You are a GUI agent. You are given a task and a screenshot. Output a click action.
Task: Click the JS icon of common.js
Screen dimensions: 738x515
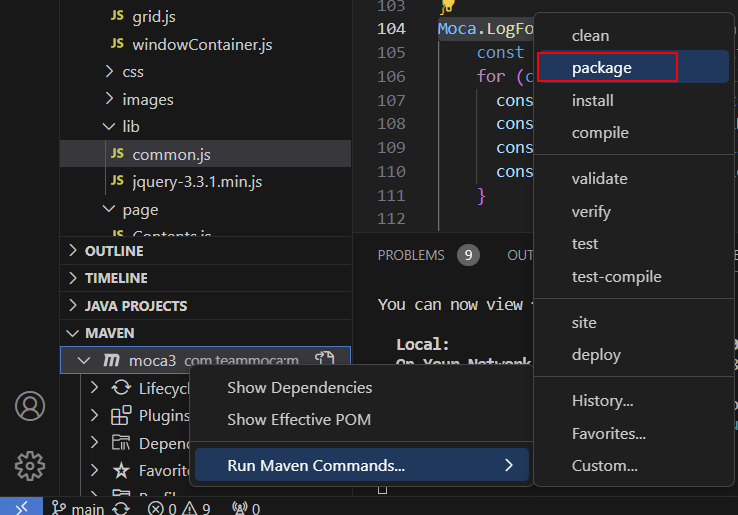click(117, 153)
